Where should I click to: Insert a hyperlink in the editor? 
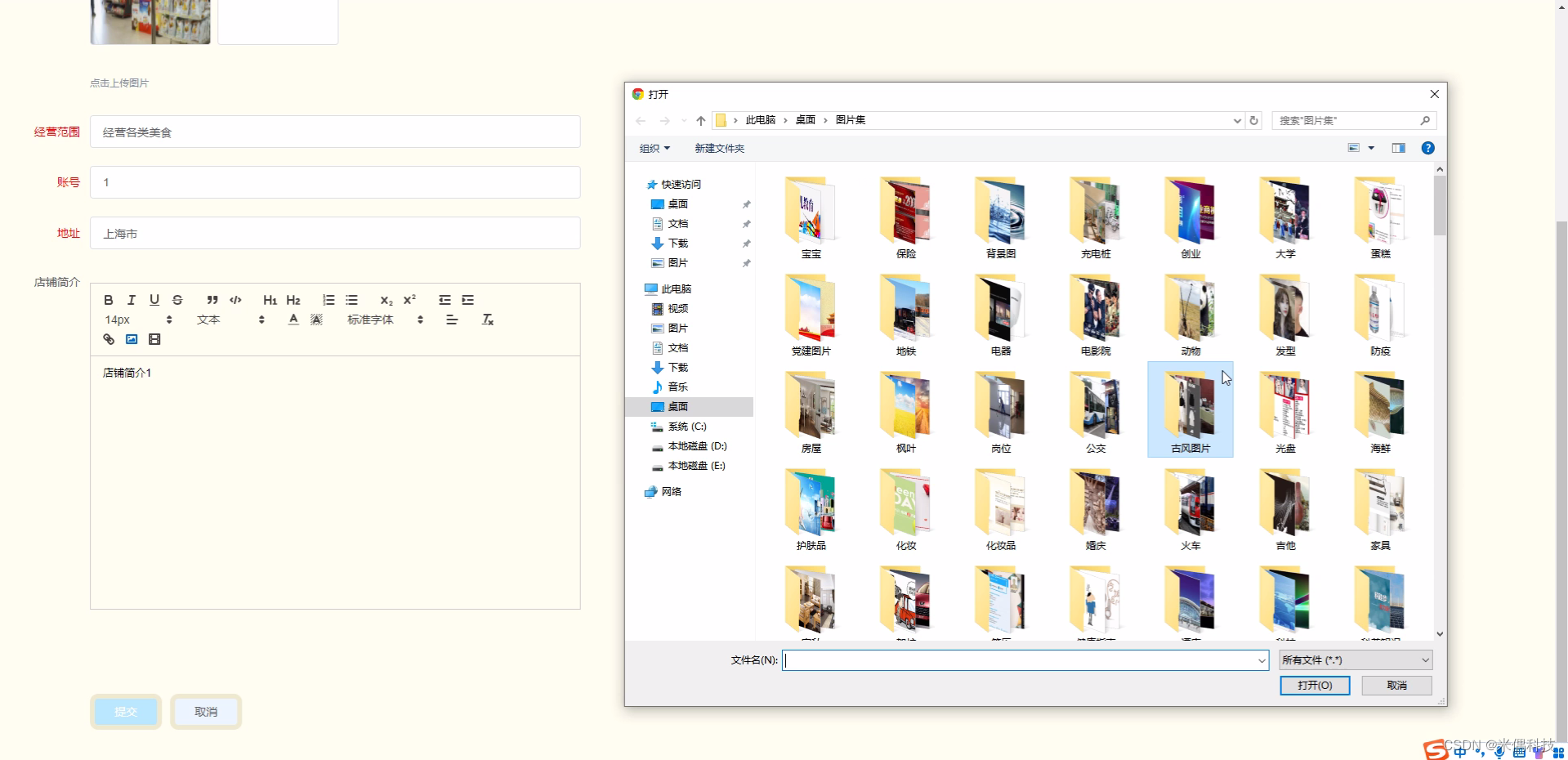tap(108, 339)
